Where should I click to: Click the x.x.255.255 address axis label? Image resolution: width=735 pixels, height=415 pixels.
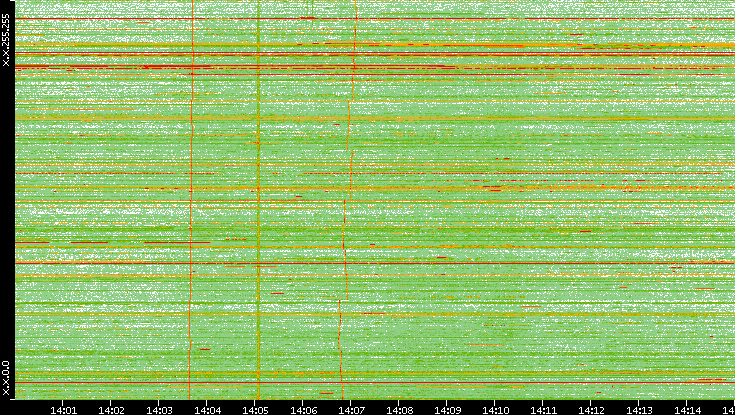coord(6,40)
